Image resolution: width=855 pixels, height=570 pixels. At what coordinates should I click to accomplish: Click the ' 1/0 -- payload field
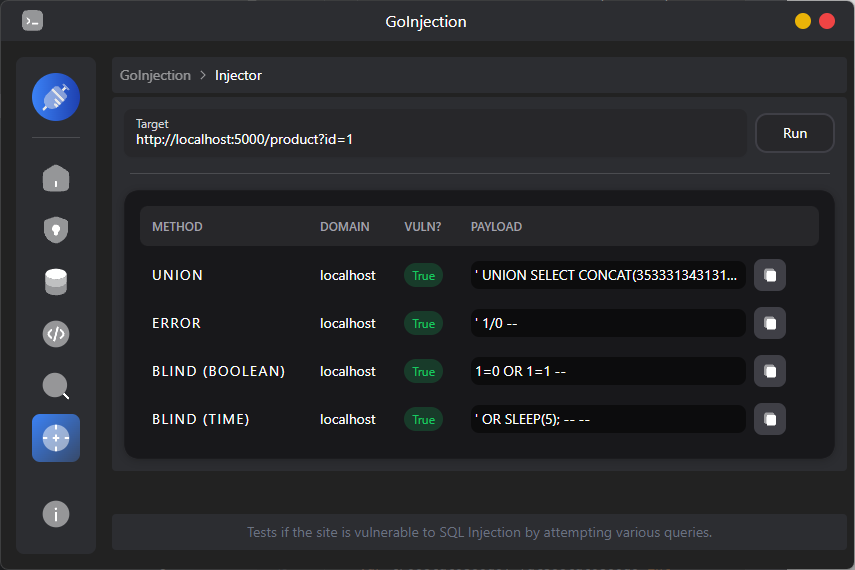(608, 323)
